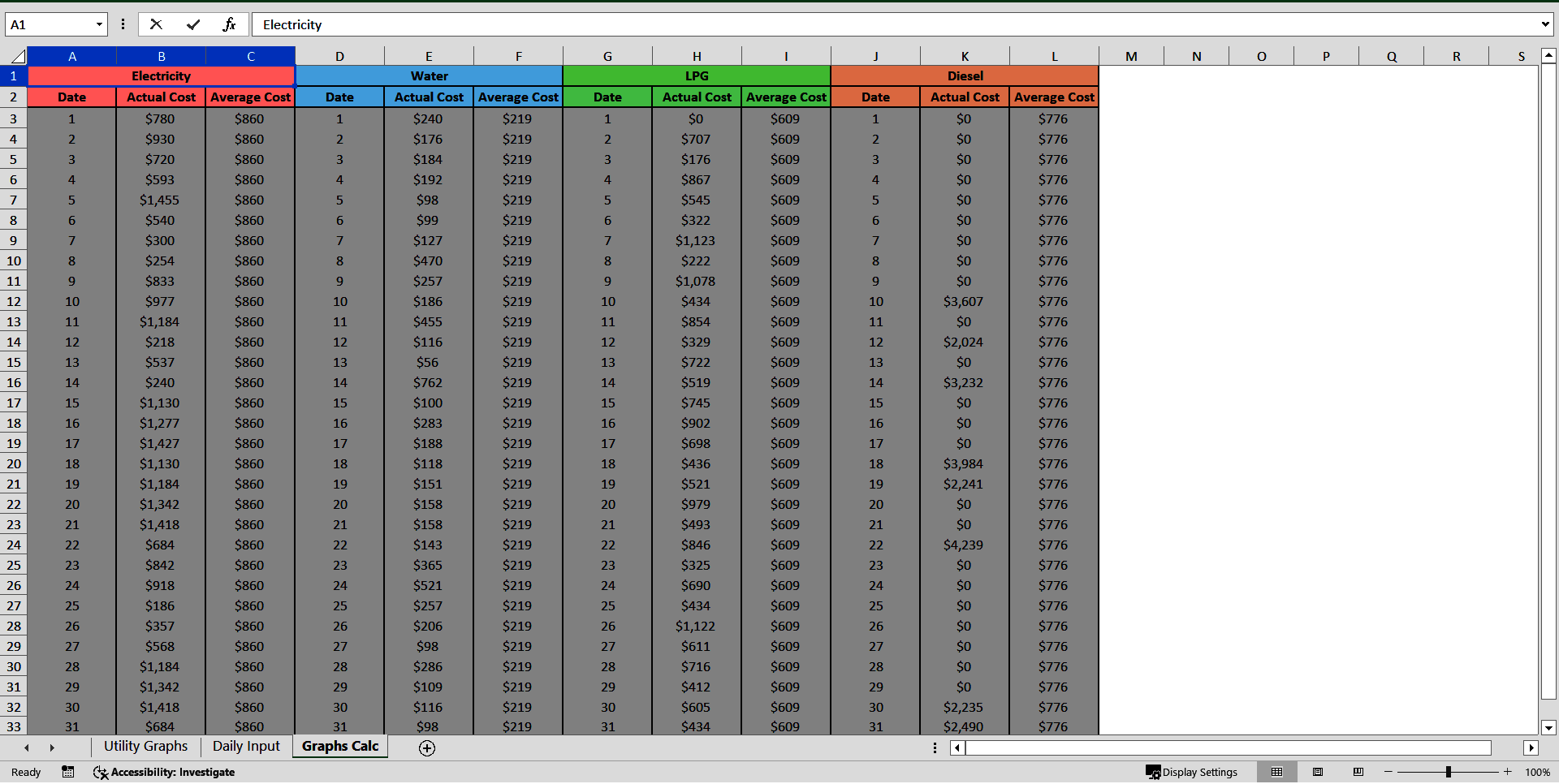
Task: Select the Water merged header cell
Action: [429, 75]
